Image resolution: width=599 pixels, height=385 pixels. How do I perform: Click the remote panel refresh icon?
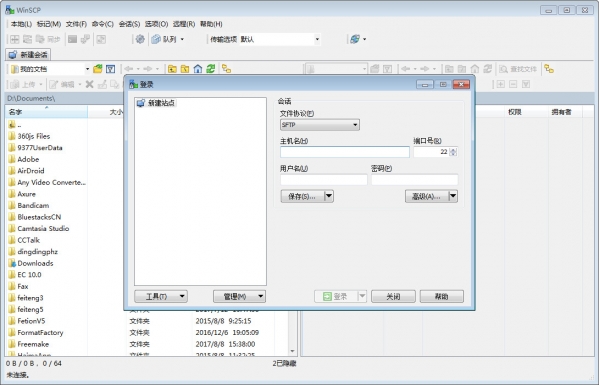click(487, 69)
